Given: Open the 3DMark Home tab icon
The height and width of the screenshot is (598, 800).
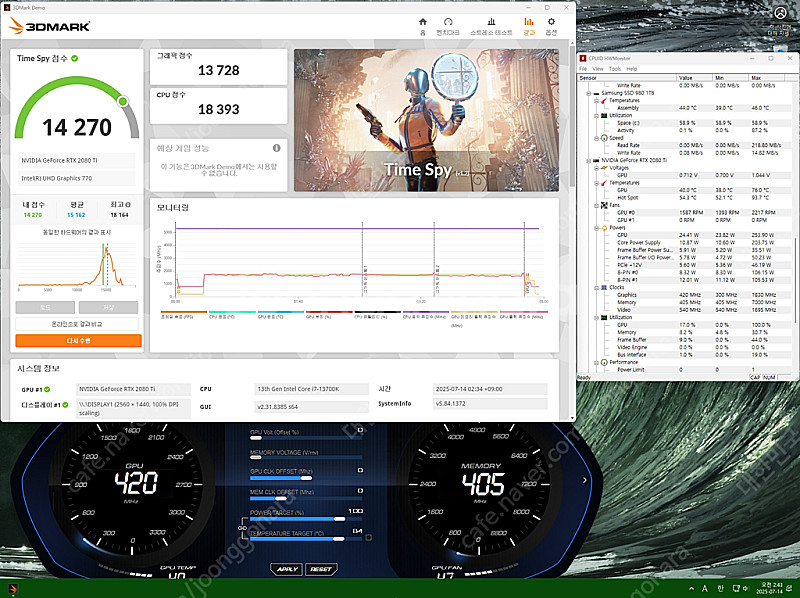Looking at the screenshot, I should (422, 22).
